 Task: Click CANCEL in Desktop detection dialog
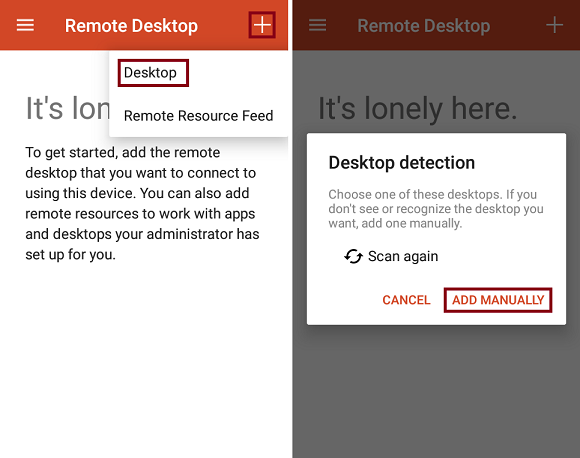pyautogui.click(x=406, y=300)
